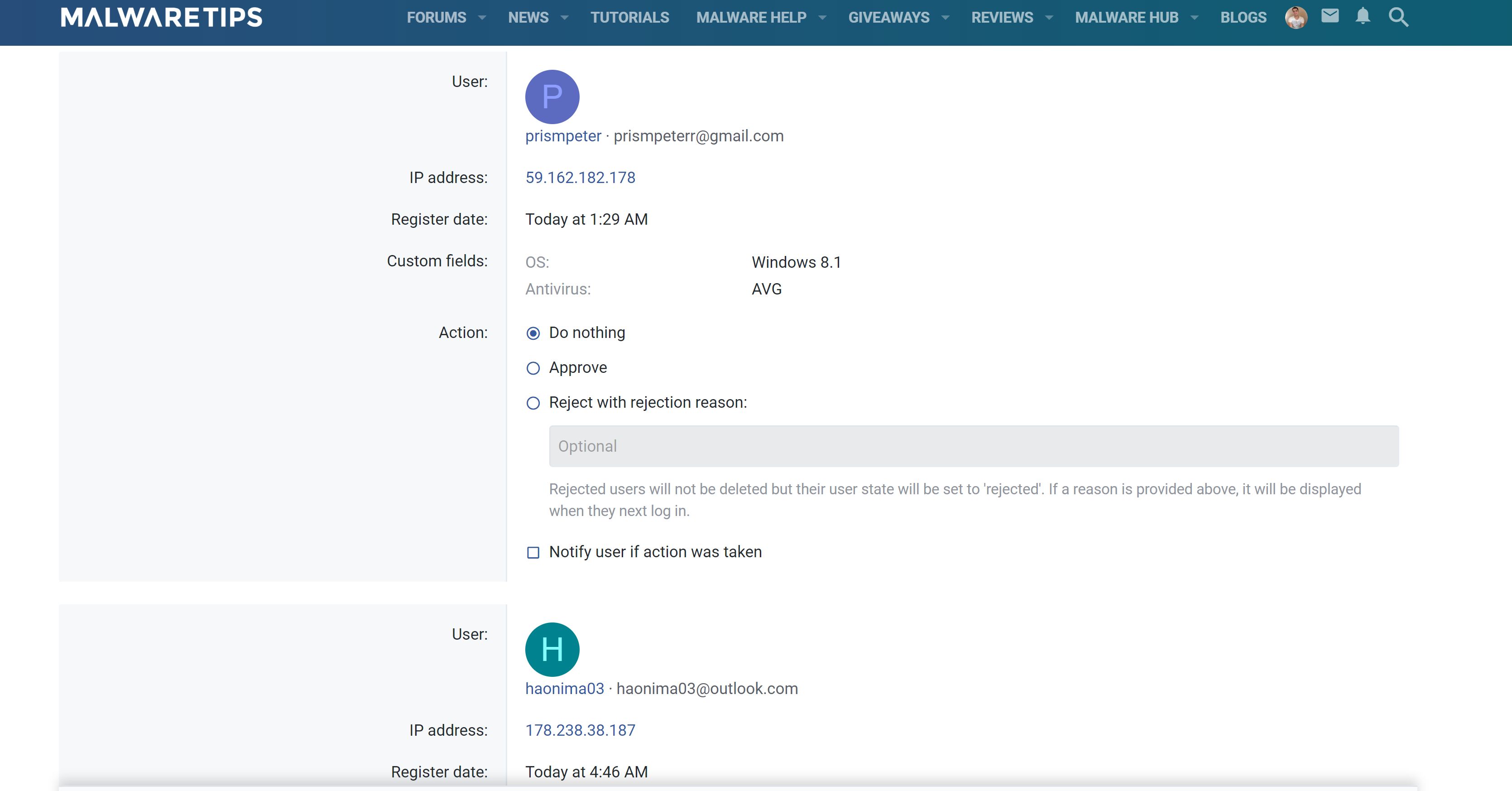Click haonima03's teal H avatar
The image size is (1512, 791).
pyautogui.click(x=552, y=650)
